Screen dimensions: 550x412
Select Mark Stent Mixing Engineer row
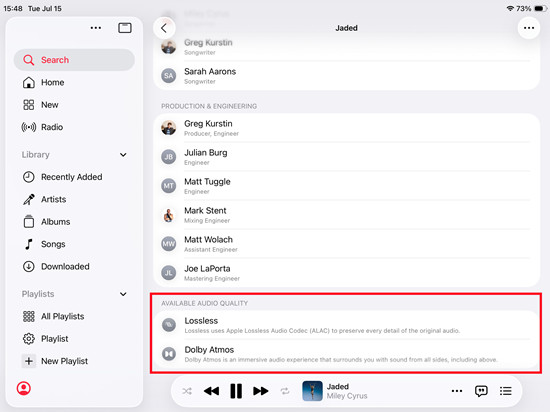point(347,215)
